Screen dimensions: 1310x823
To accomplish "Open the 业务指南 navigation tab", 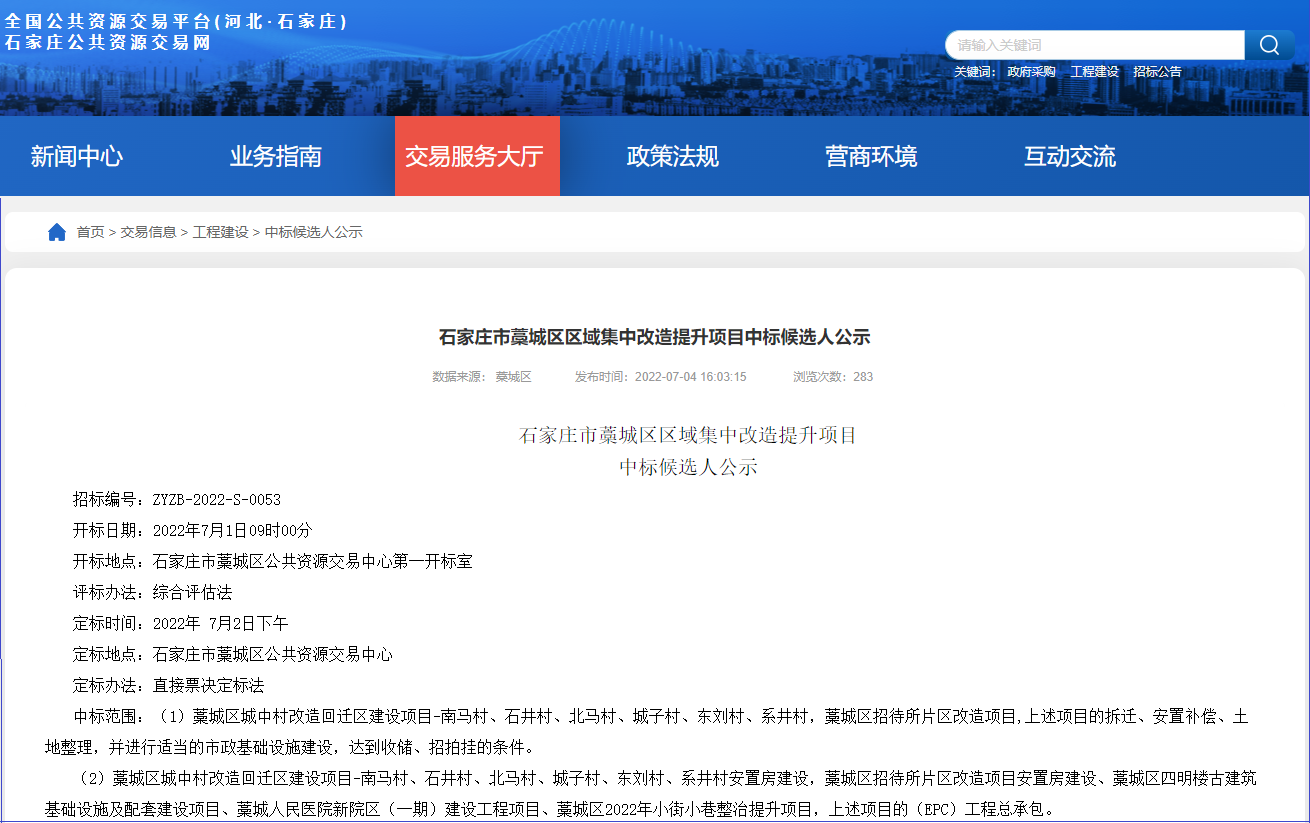I will coord(276,157).
